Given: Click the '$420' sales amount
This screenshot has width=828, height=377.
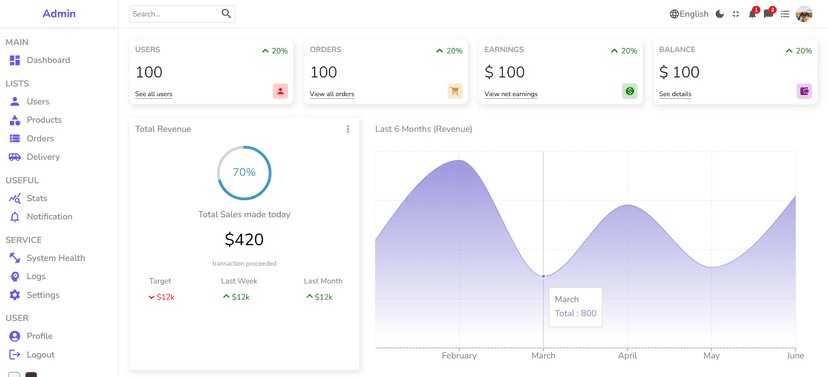Looking at the screenshot, I should (x=244, y=240).
